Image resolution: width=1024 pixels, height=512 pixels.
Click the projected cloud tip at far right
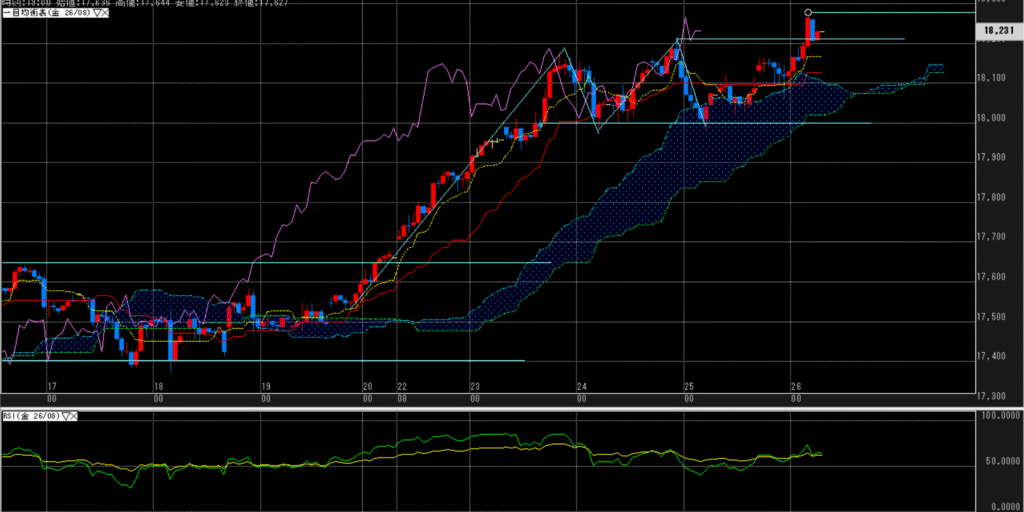tap(936, 67)
